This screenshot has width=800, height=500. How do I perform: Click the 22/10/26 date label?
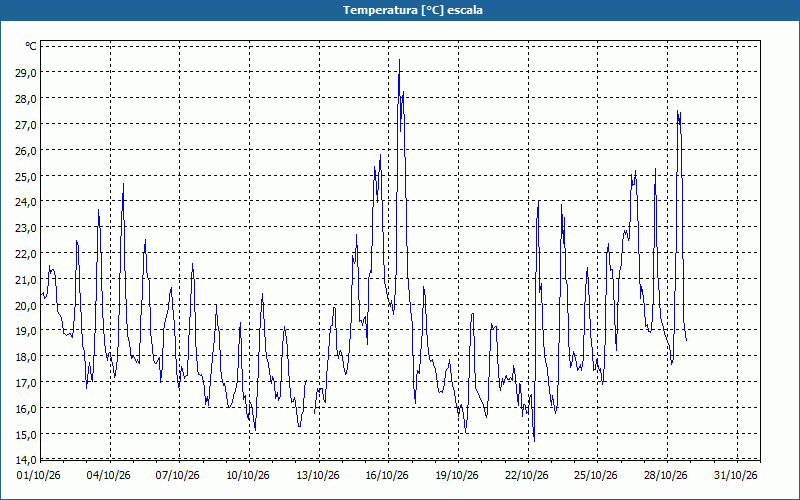527,476
